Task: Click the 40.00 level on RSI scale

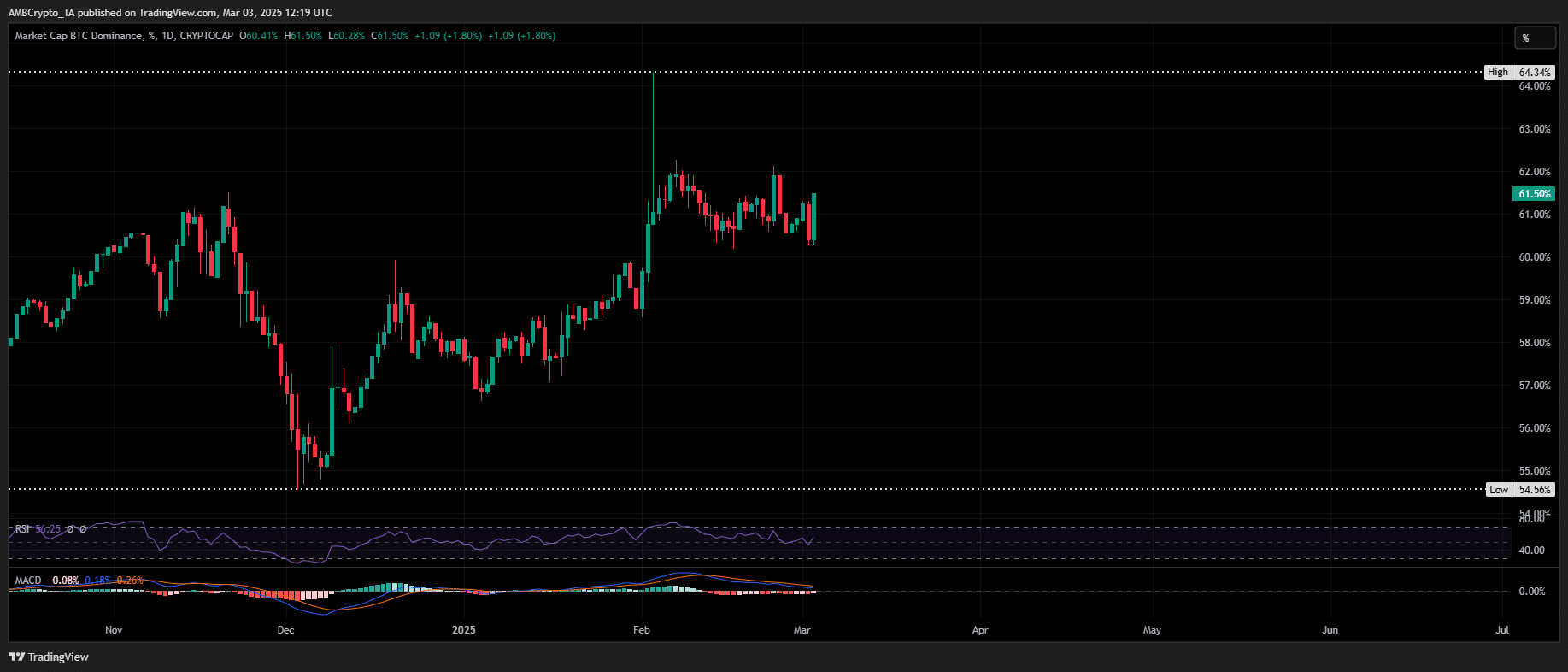Action: [x=1531, y=551]
